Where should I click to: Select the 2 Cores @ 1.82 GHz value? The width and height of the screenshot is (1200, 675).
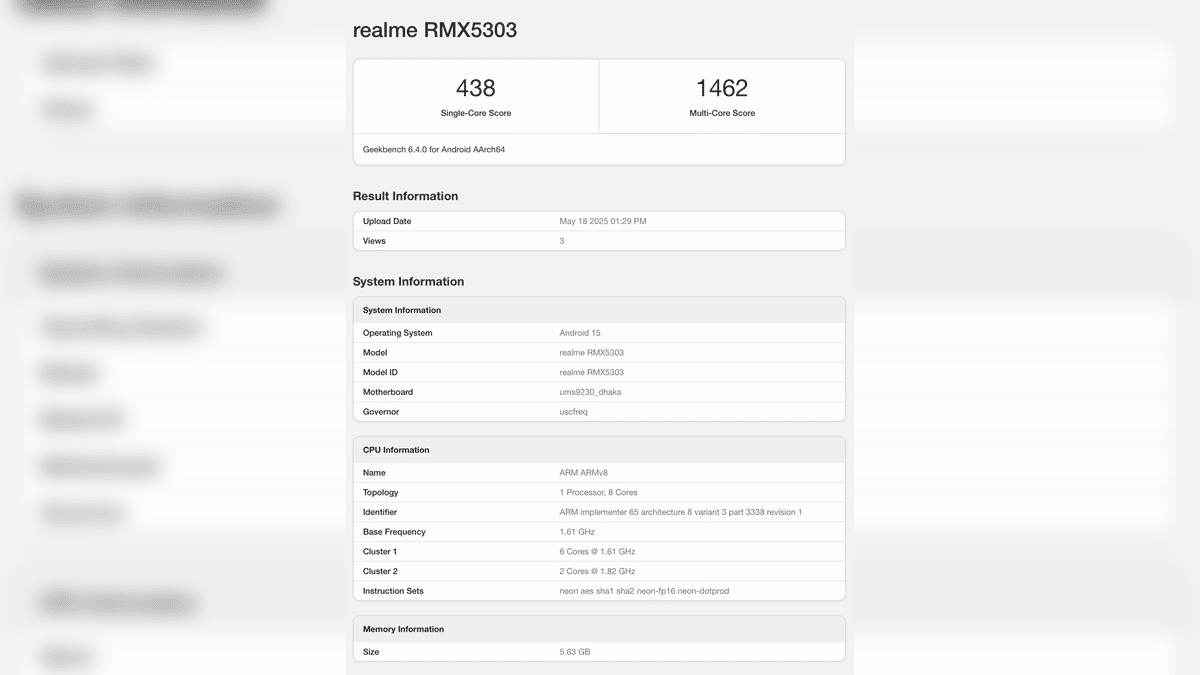coord(597,571)
